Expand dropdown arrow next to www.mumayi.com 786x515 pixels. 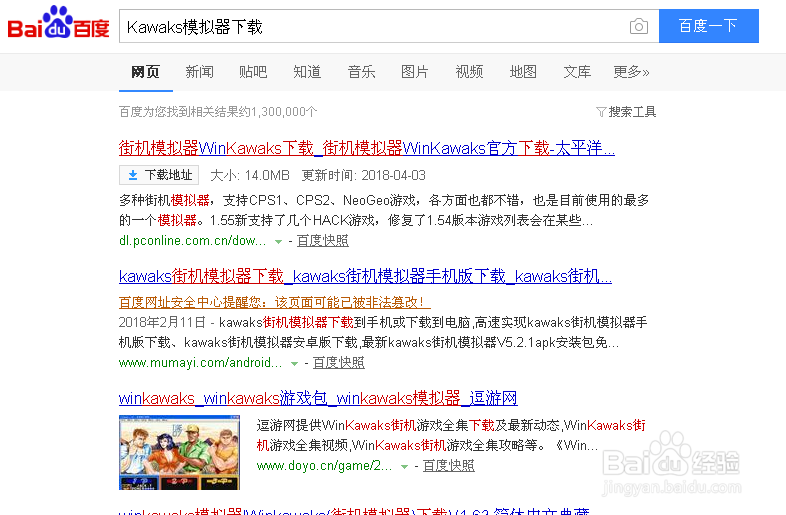(x=294, y=364)
